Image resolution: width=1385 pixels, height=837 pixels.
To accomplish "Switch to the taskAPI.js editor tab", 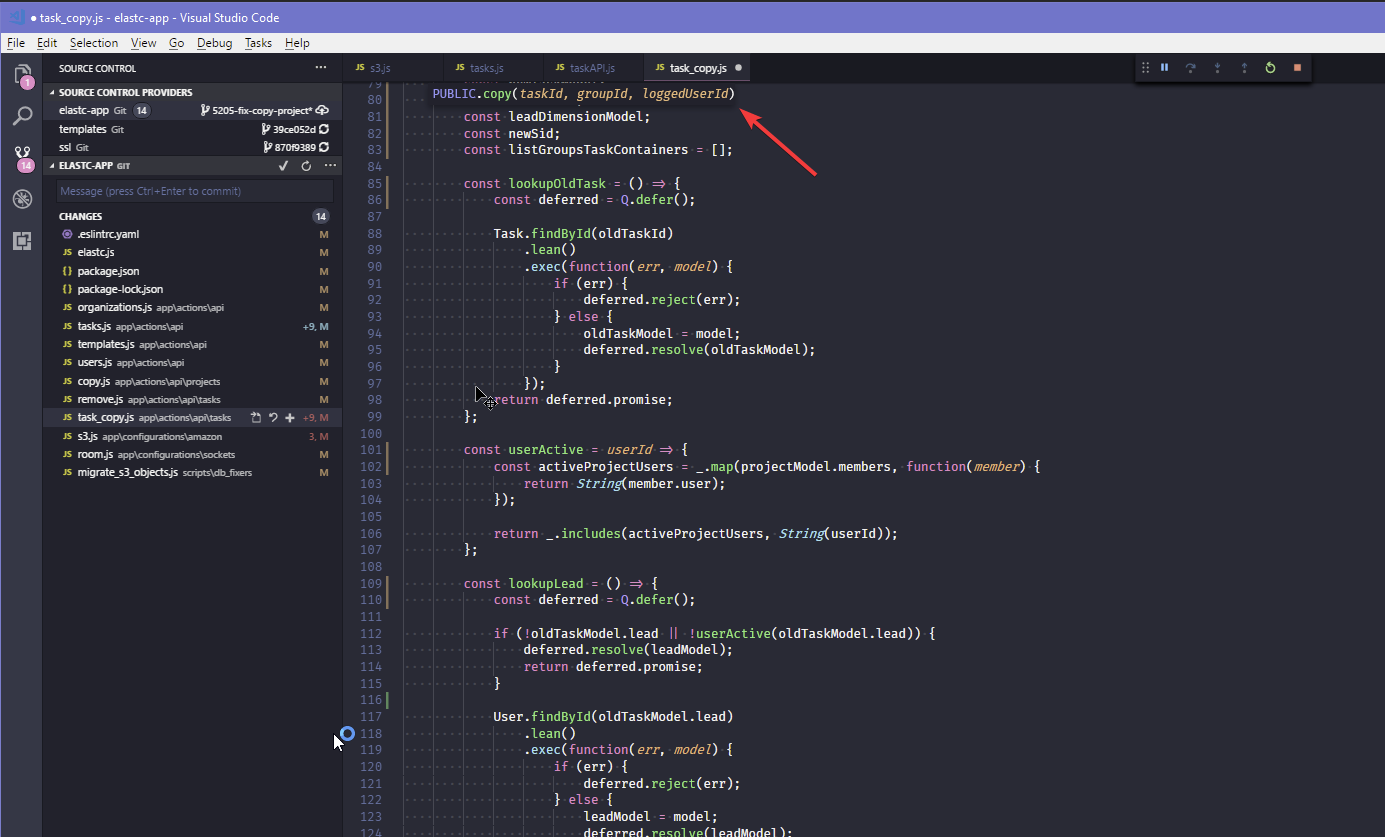I will pyautogui.click(x=594, y=68).
